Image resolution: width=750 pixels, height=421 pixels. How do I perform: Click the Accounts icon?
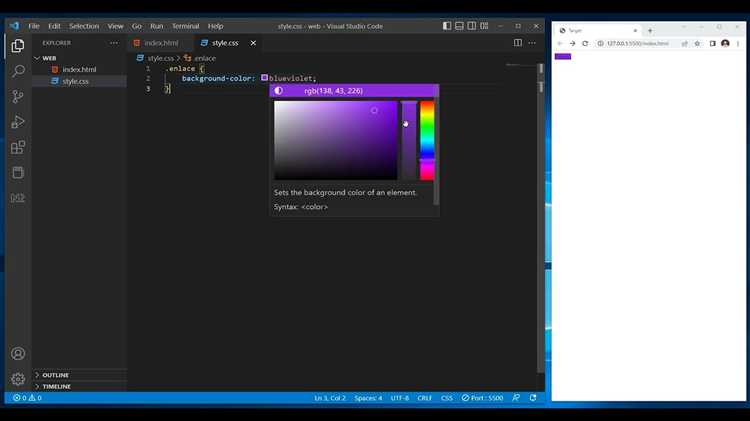click(17, 354)
